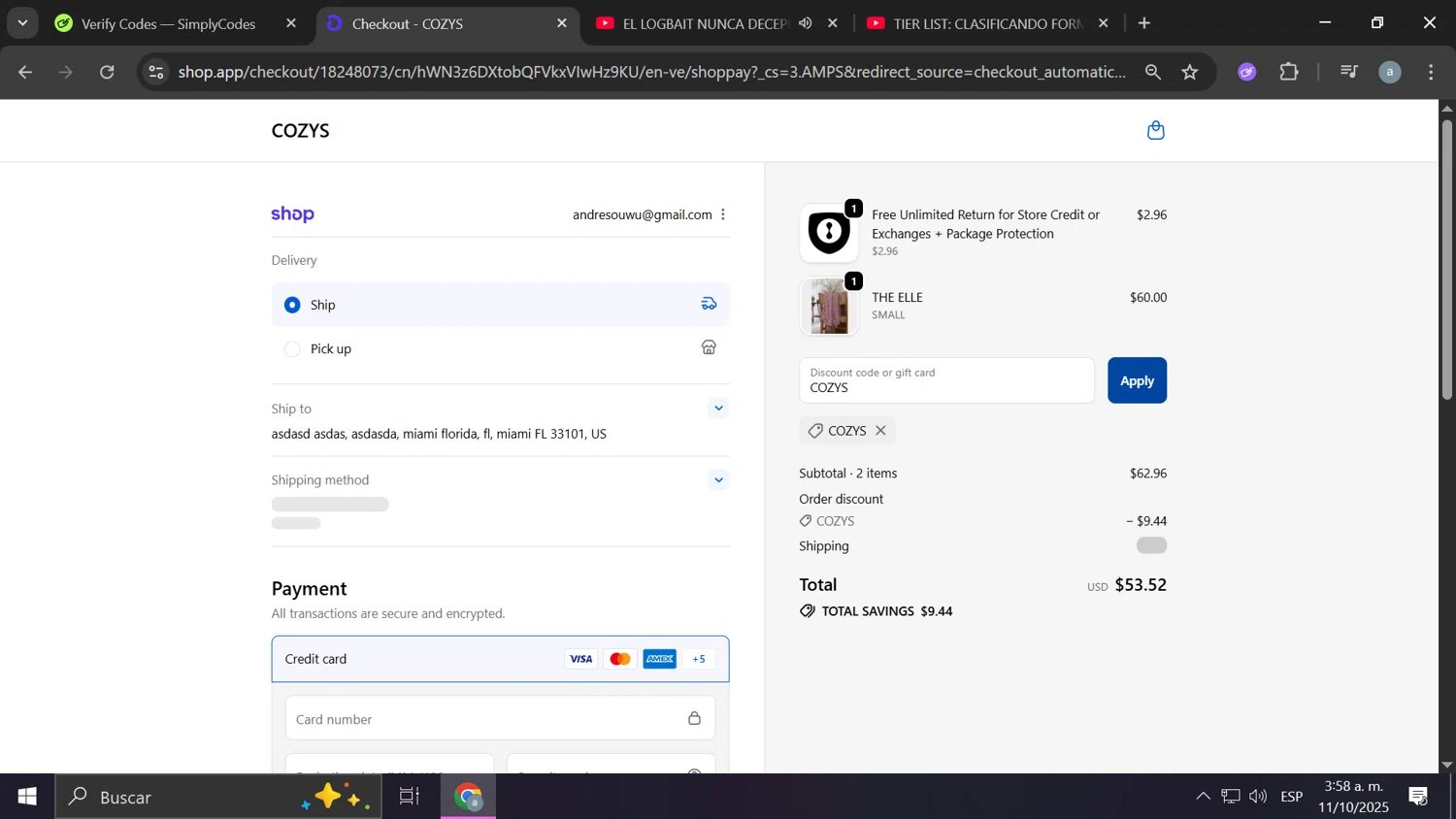Viewport: 1456px width, 819px height.
Task: Open a new browser tab
Action: point(1144,23)
